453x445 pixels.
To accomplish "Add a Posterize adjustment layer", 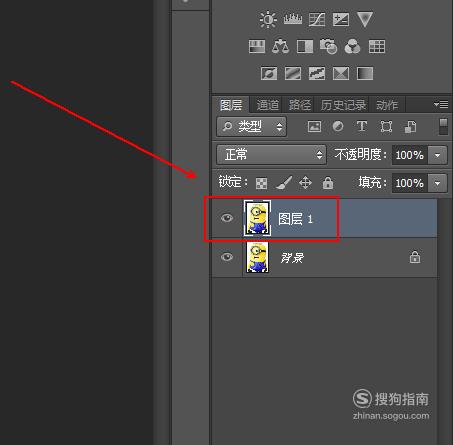I will 293,74.
